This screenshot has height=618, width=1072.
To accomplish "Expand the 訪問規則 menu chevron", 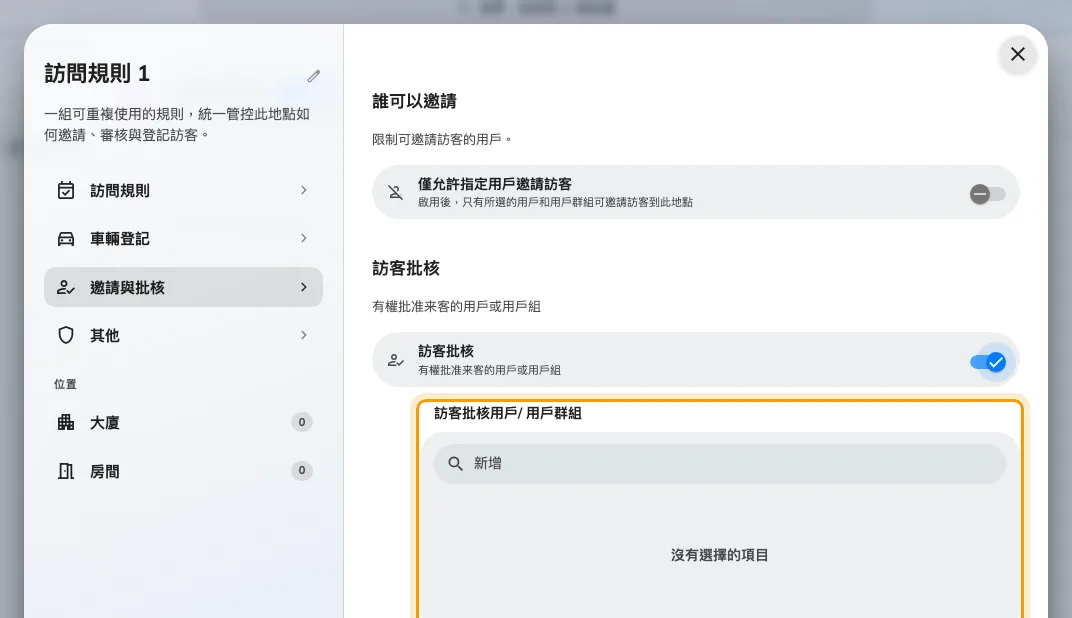I will (304, 190).
